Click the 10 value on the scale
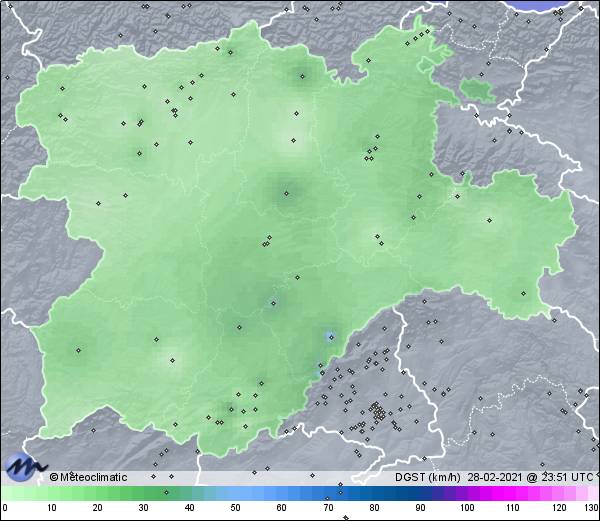600x521 pixels. click(52, 508)
